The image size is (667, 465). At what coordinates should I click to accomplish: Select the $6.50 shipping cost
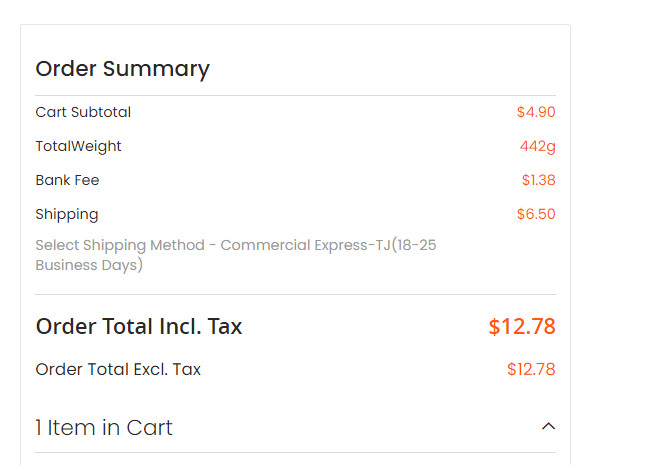click(x=536, y=214)
